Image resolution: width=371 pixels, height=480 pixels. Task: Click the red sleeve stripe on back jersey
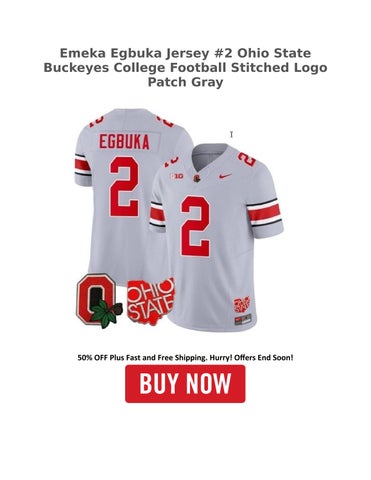tap(82, 165)
